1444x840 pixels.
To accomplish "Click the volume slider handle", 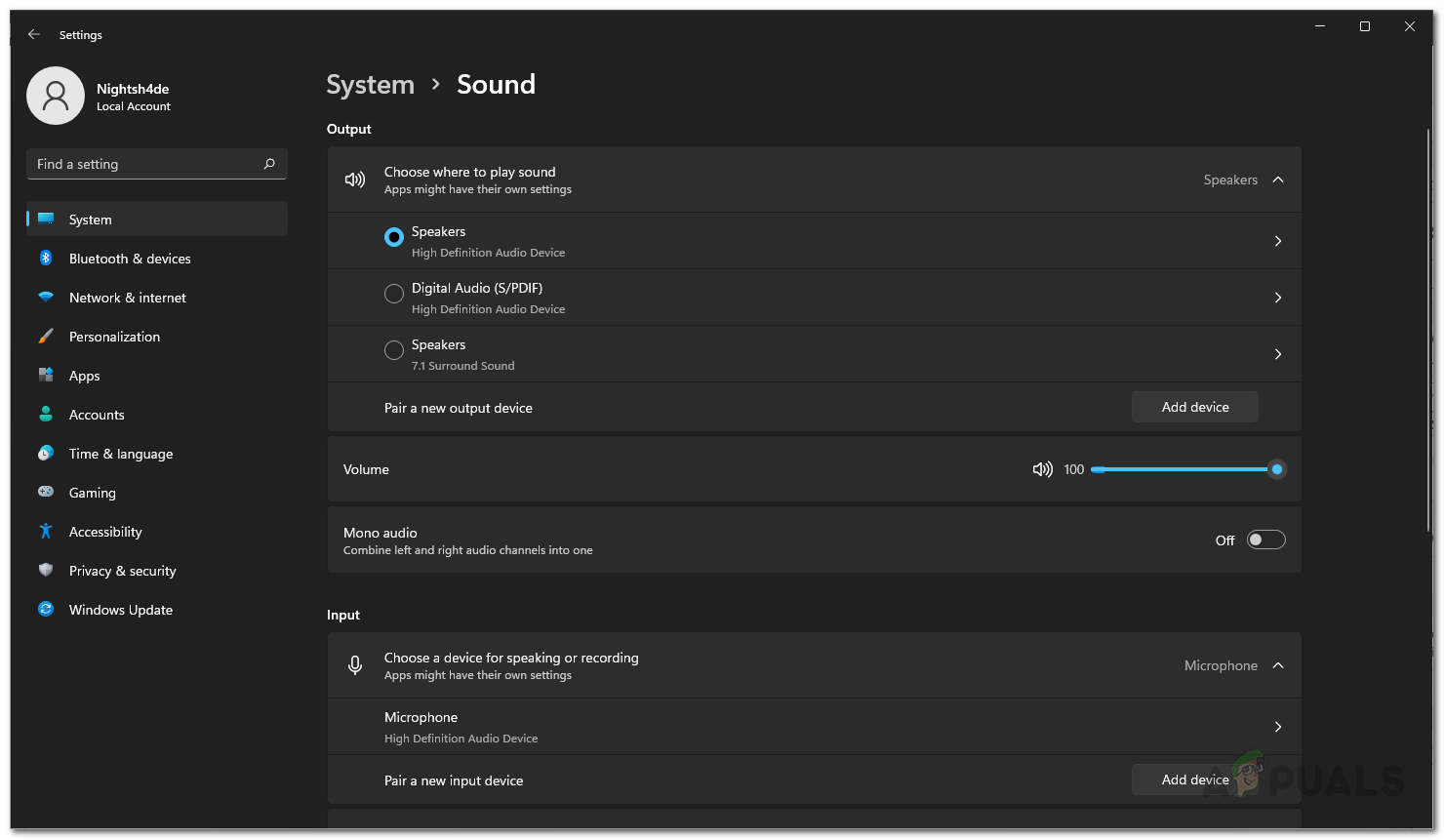I will pyautogui.click(x=1276, y=469).
